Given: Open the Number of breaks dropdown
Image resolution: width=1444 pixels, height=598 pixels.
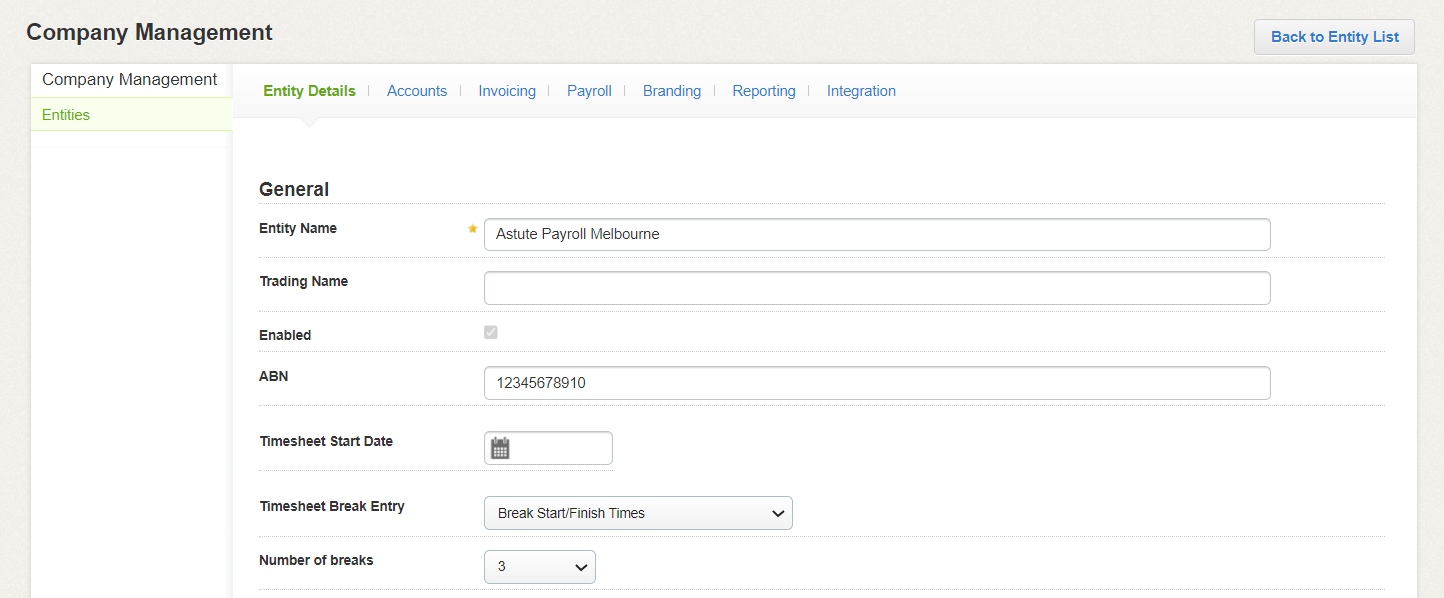Looking at the screenshot, I should click(x=540, y=567).
